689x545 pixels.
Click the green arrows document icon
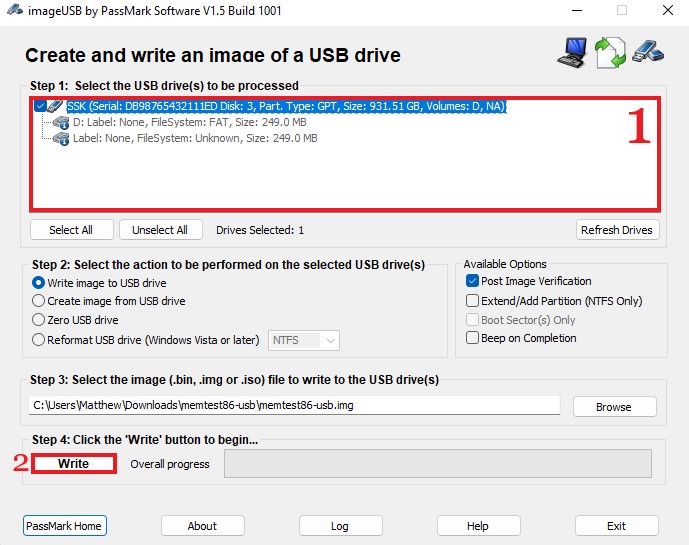click(610, 53)
